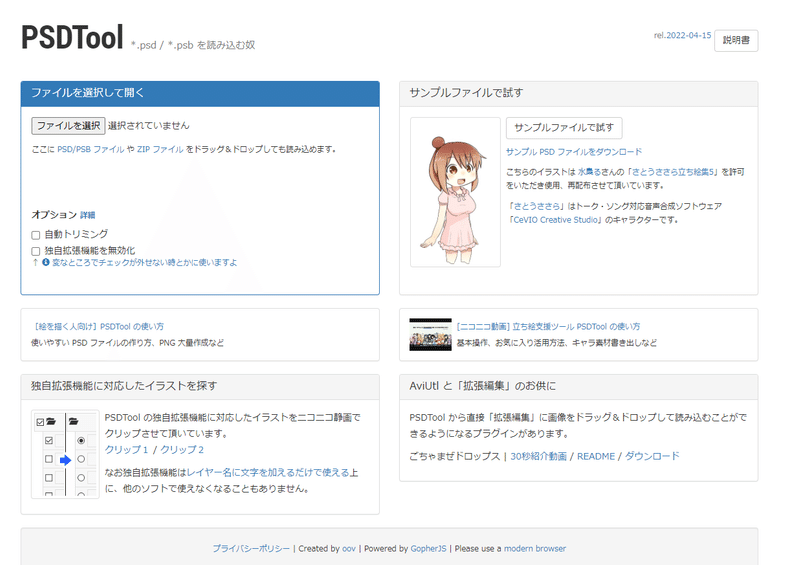
Task: Click レイヤー名に文字を加えるだけで使える link
Action: click(268, 473)
